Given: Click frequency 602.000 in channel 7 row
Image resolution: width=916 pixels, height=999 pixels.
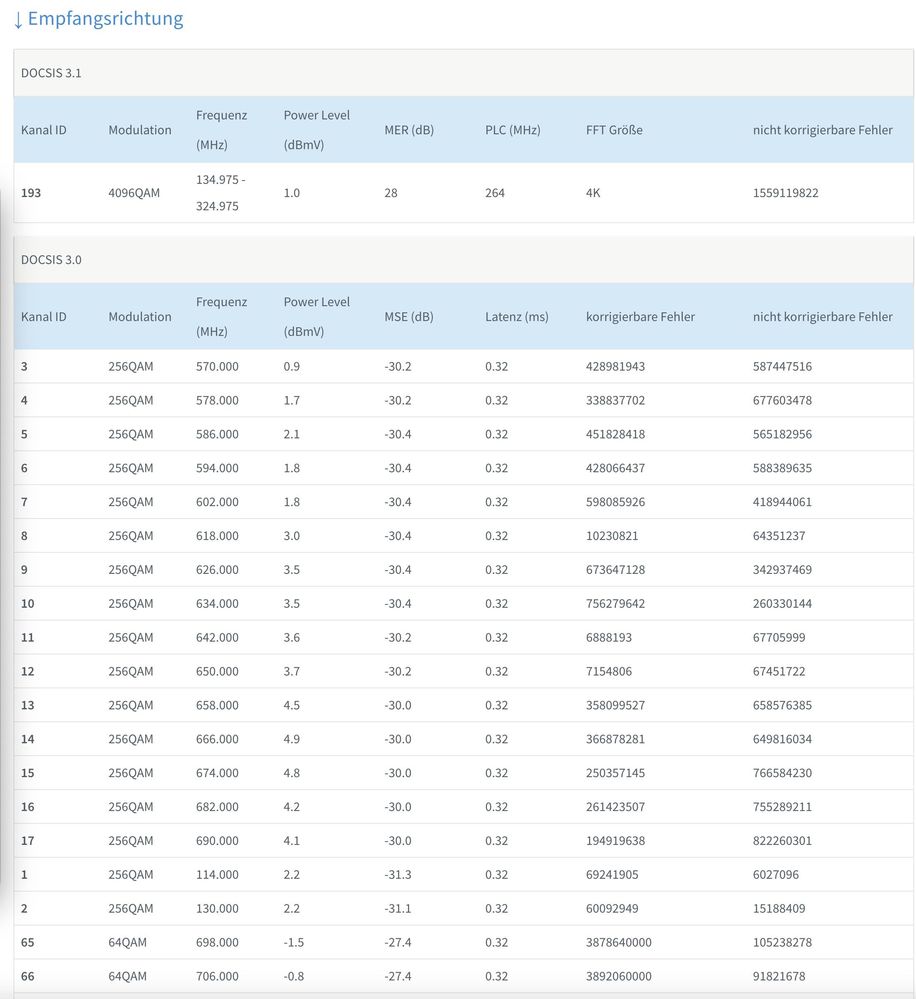Looking at the screenshot, I should pyautogui.click(x=217, y=502).
